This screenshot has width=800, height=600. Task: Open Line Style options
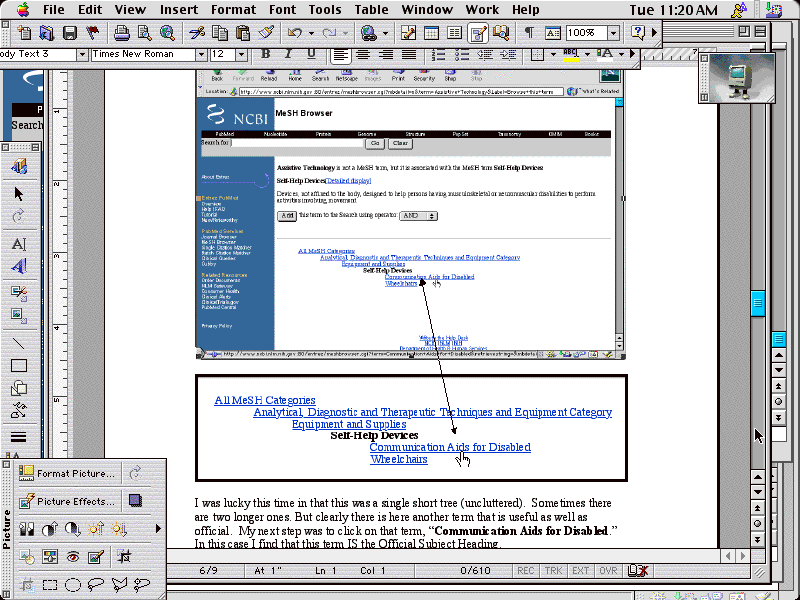19,437
